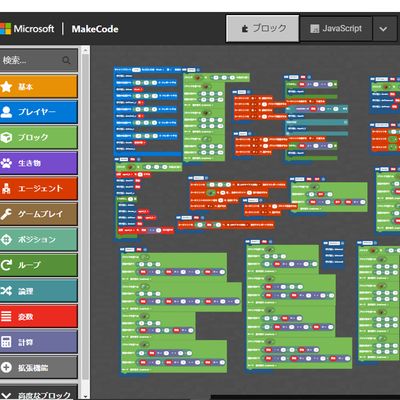Click the JavaScript tab code icon
The height and width of the screenshot is (400, 400).
314,29
